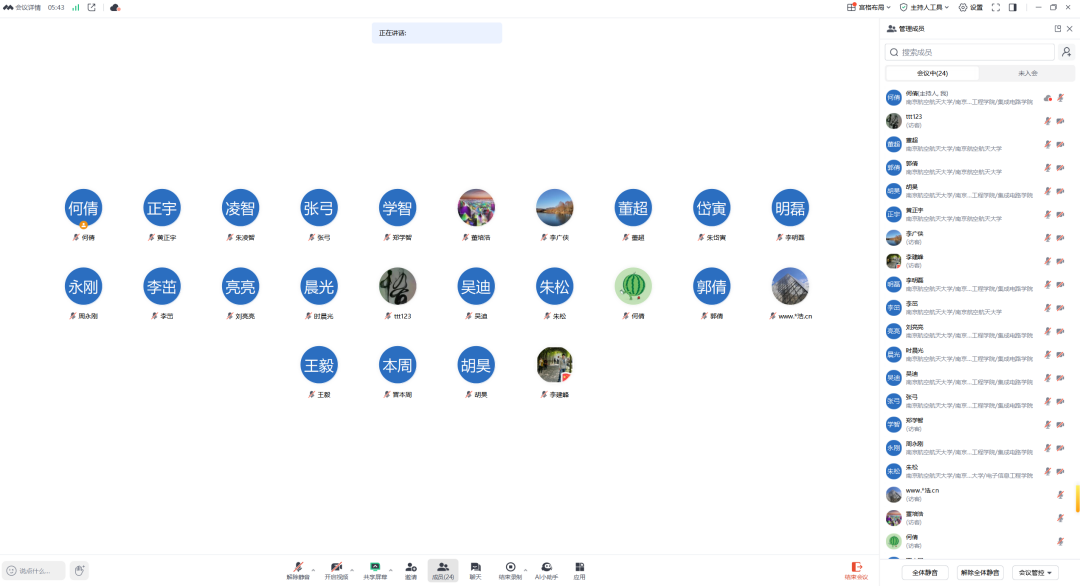Screen dimensions: 1080x586
Task: Select the 会议中(24) tab
Action: click(932, 73)
